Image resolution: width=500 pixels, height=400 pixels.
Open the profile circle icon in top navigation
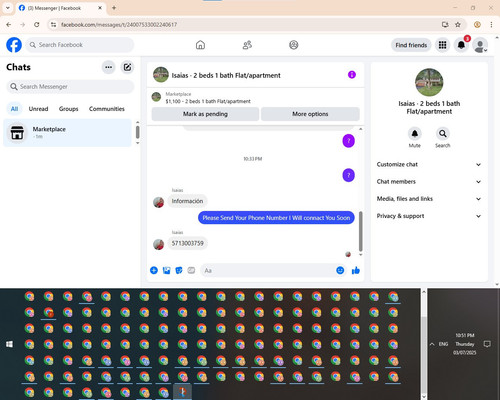click(x=294, y=45)
